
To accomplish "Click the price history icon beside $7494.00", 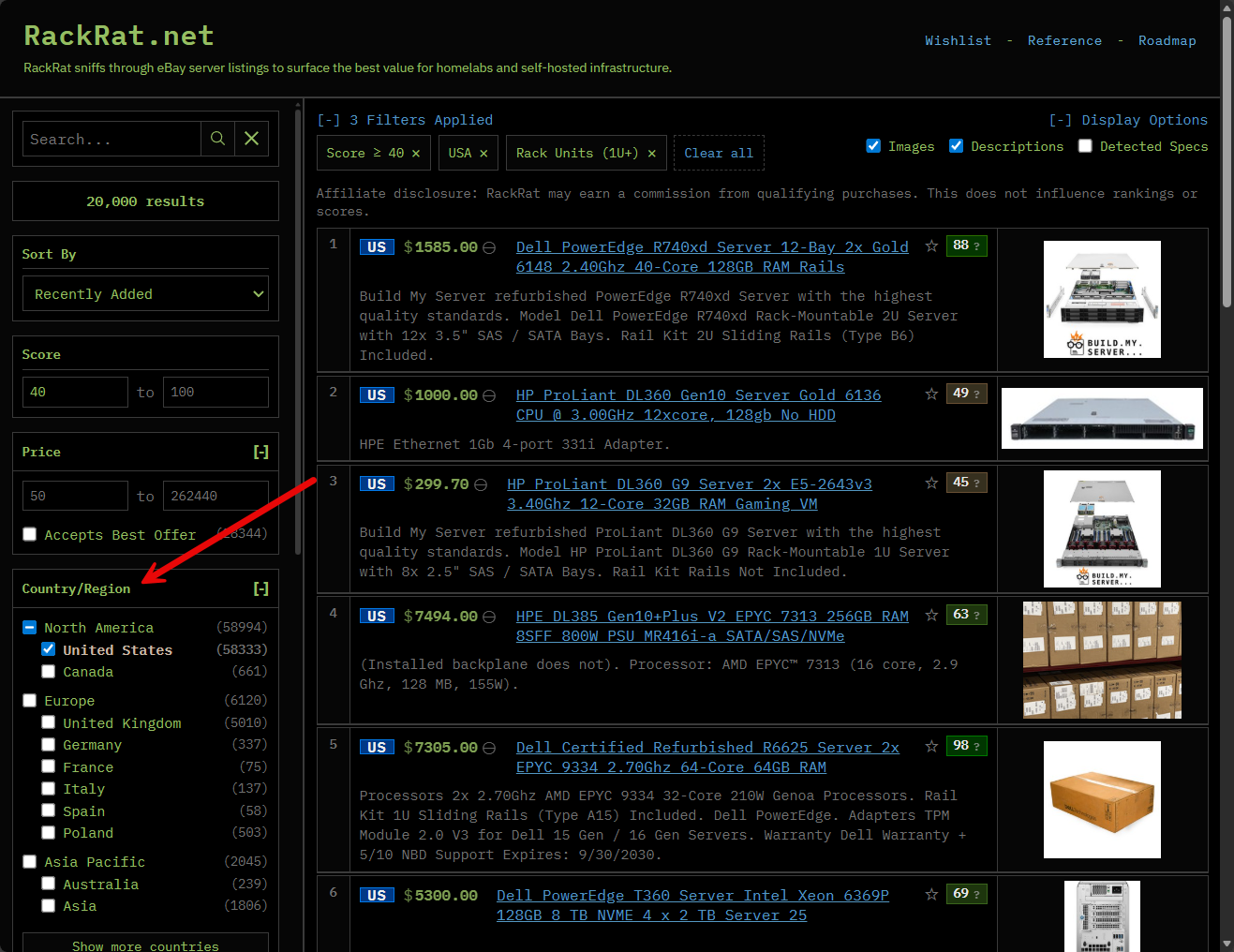I will (x=489, y=617).
